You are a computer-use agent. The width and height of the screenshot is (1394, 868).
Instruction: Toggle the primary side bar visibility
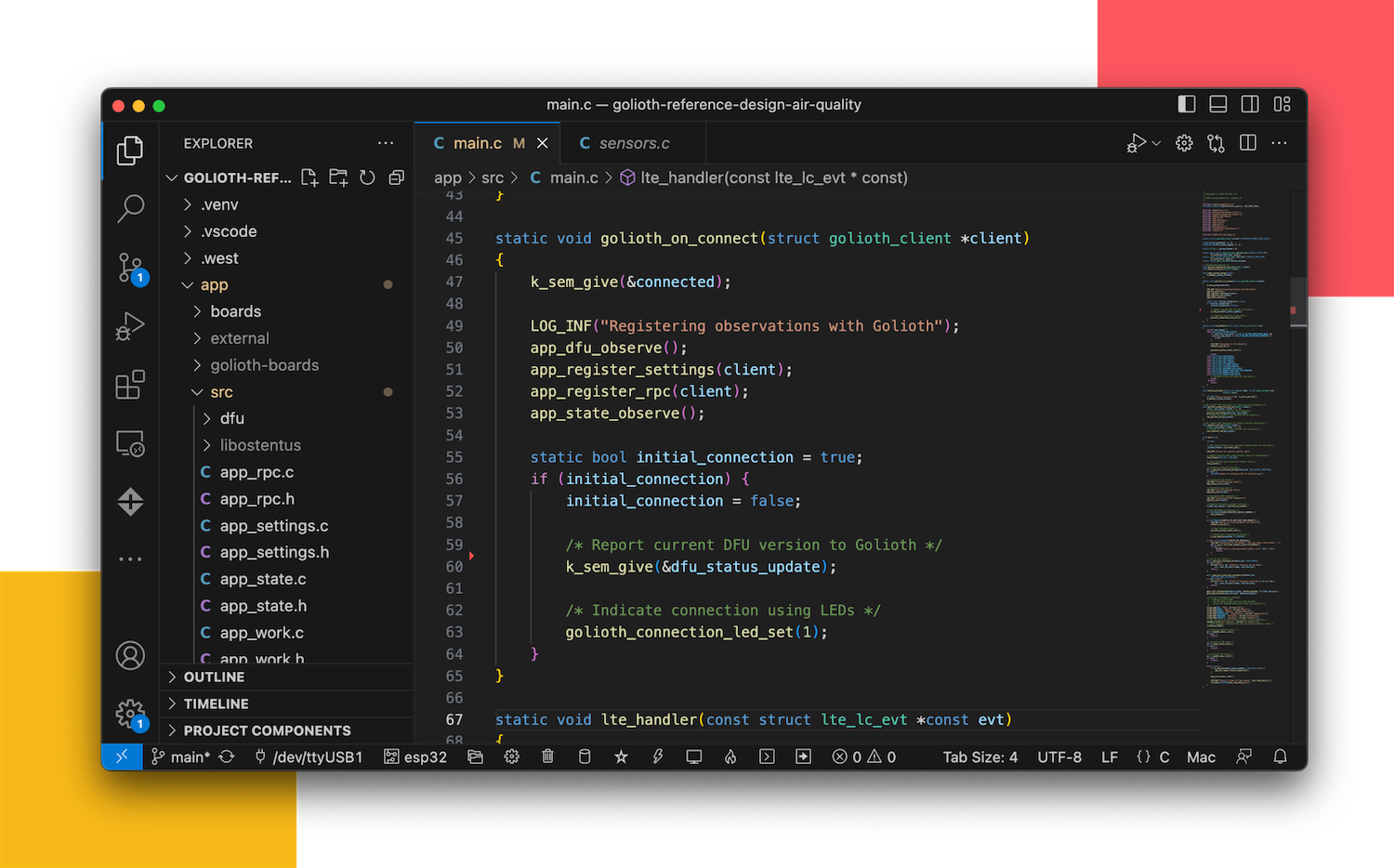tap(1187, 104)
